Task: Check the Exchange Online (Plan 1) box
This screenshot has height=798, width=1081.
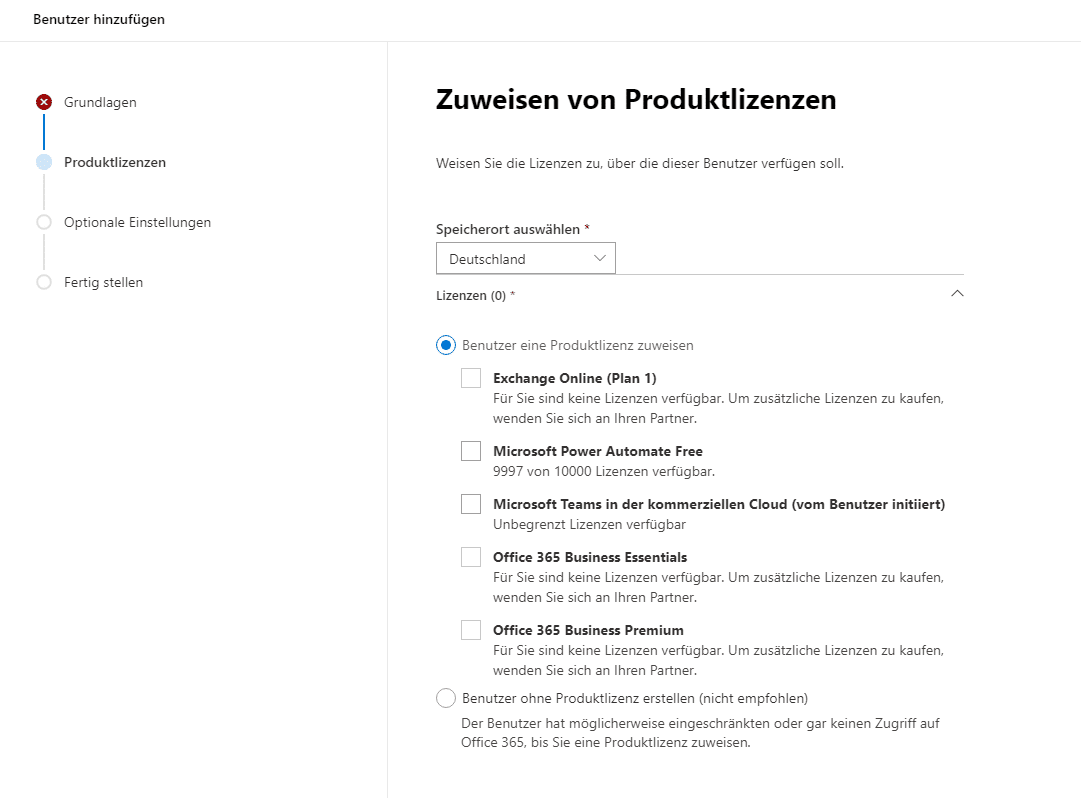Action: (x=471, y=378)
